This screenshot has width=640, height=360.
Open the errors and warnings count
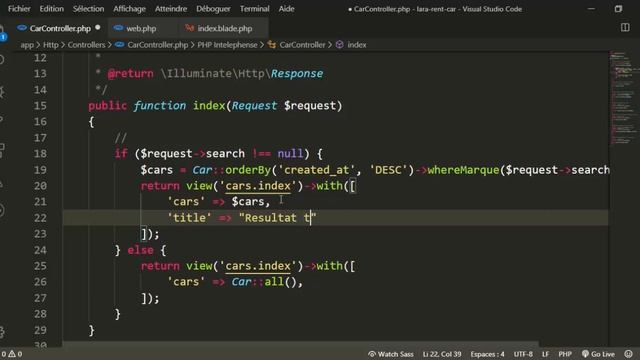pos(12,354)
